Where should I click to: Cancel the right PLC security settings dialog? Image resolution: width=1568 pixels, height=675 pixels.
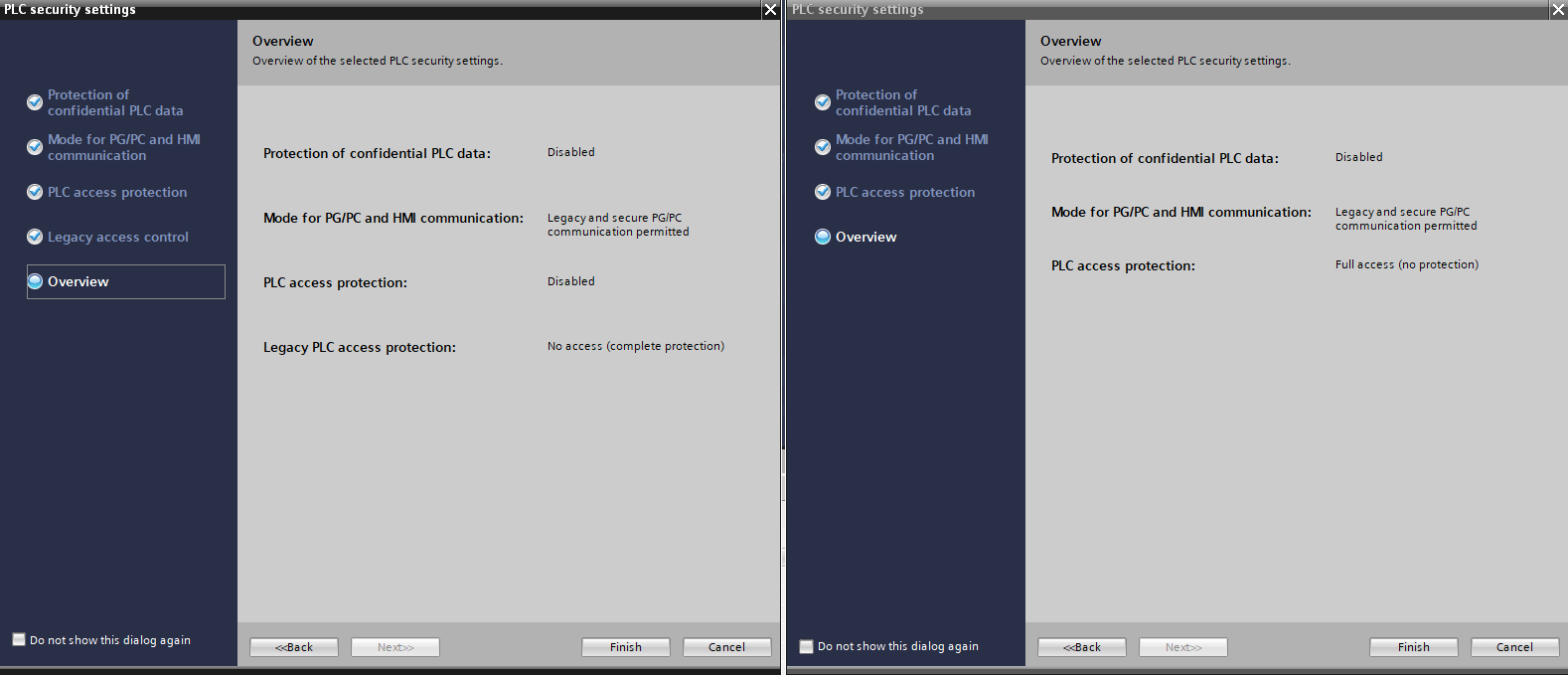pyautogui.click(x=1514, y=647)
